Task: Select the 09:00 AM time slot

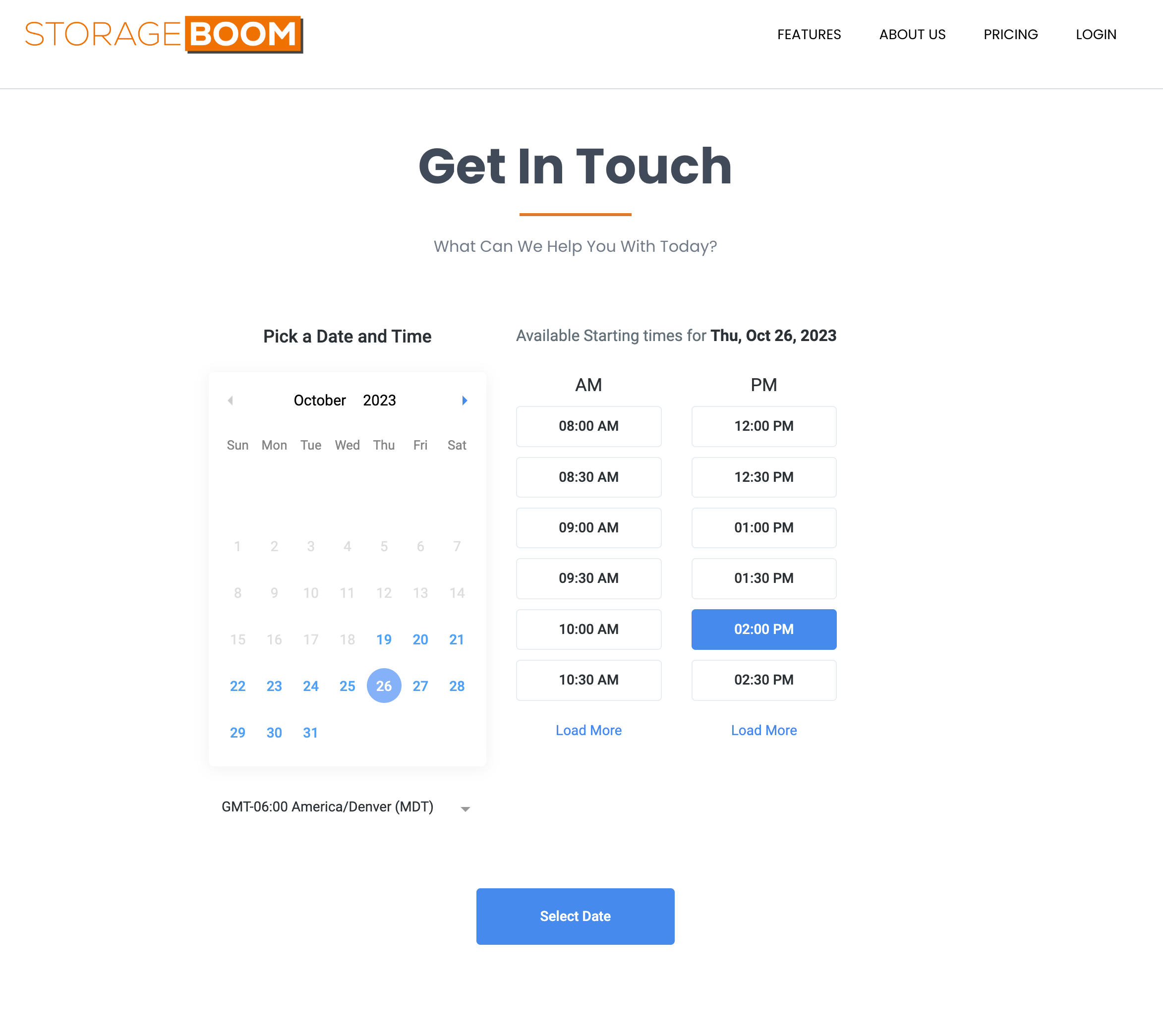Action: click(x=589, y=527)
